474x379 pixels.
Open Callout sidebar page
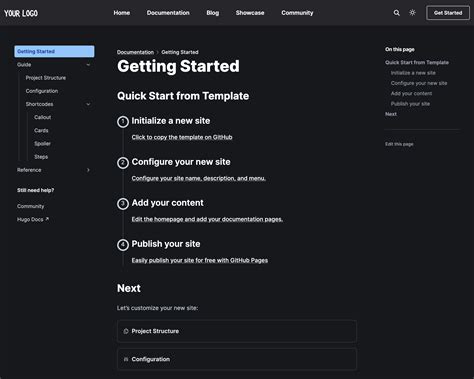pos(43,117)
